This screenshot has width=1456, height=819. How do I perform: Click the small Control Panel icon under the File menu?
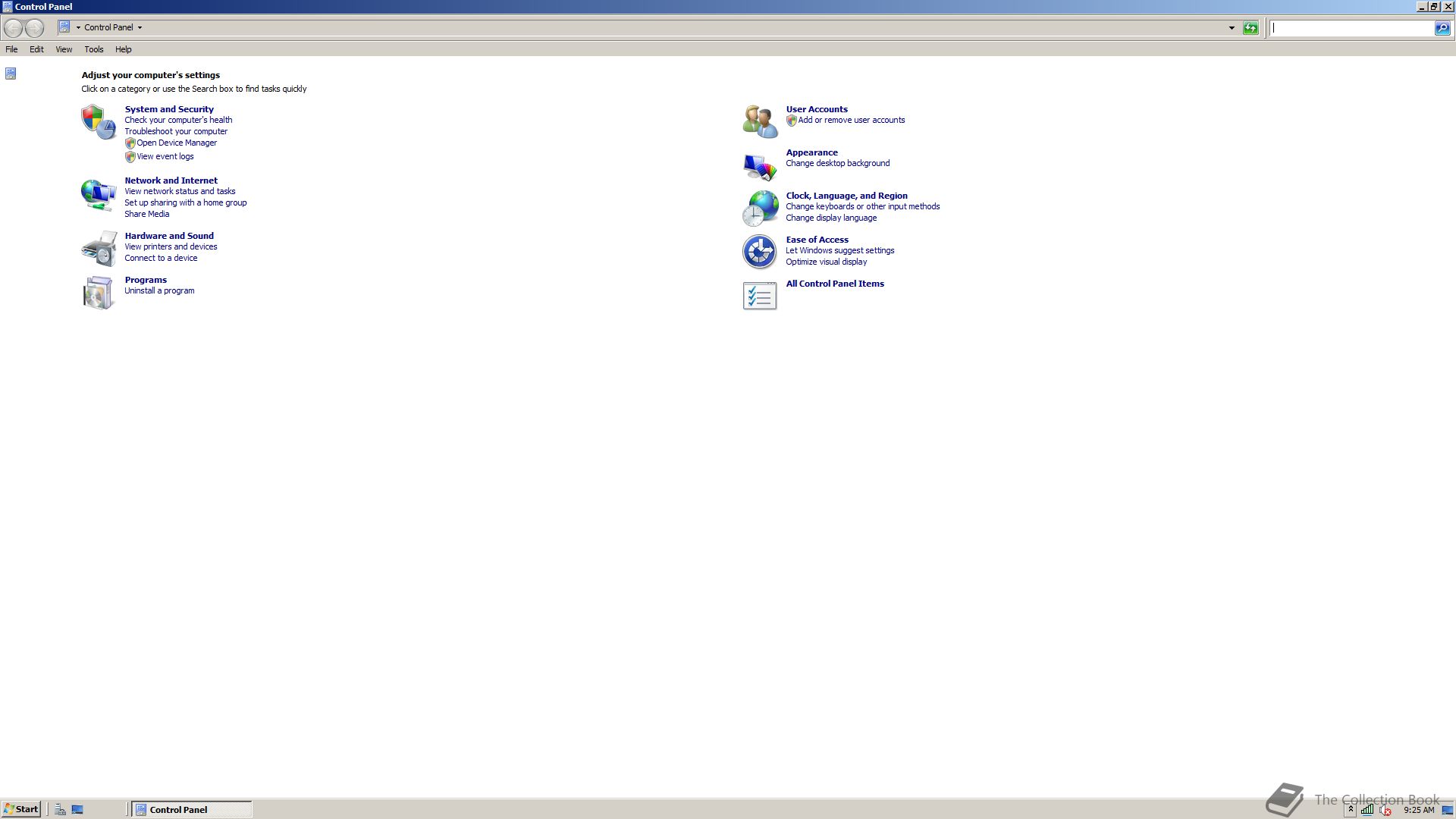11,74
